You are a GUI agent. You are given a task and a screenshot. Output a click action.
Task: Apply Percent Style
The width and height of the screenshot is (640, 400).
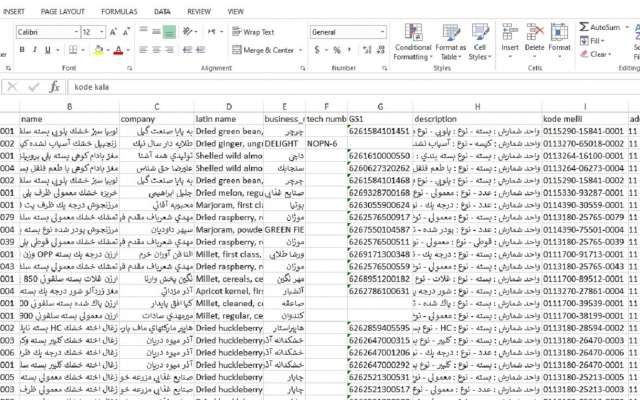[337, 50]
